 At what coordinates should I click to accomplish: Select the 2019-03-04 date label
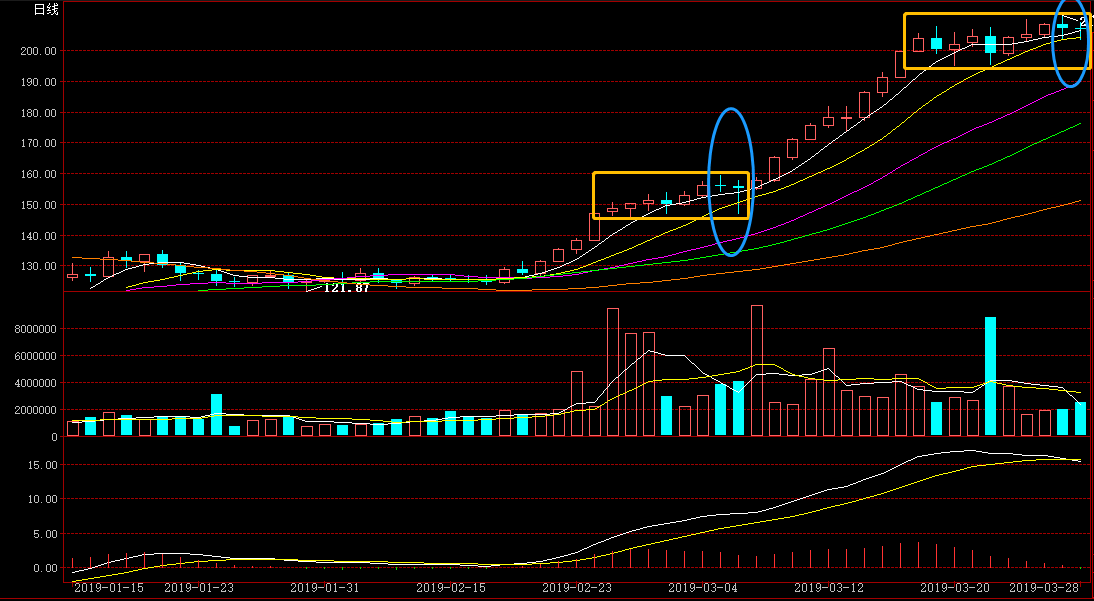[x=703, y=588]
